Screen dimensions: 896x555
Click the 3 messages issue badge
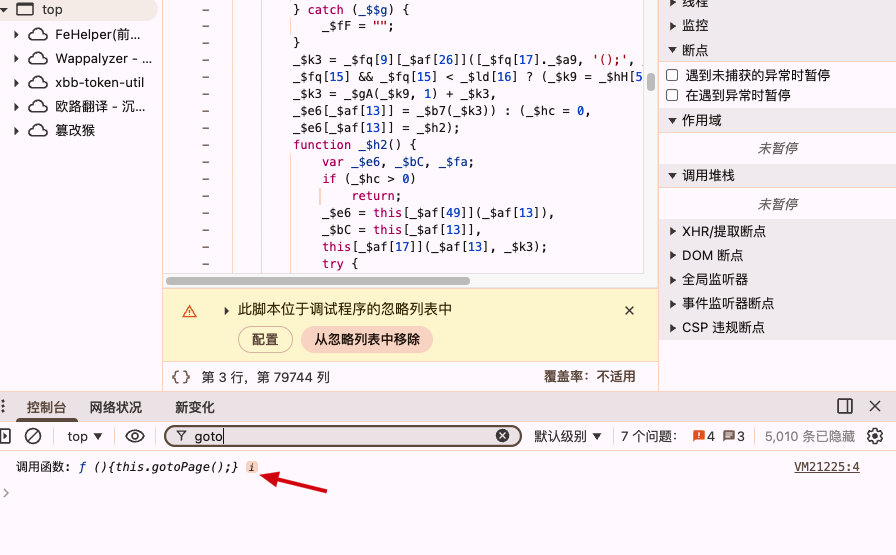click(734, 437)
